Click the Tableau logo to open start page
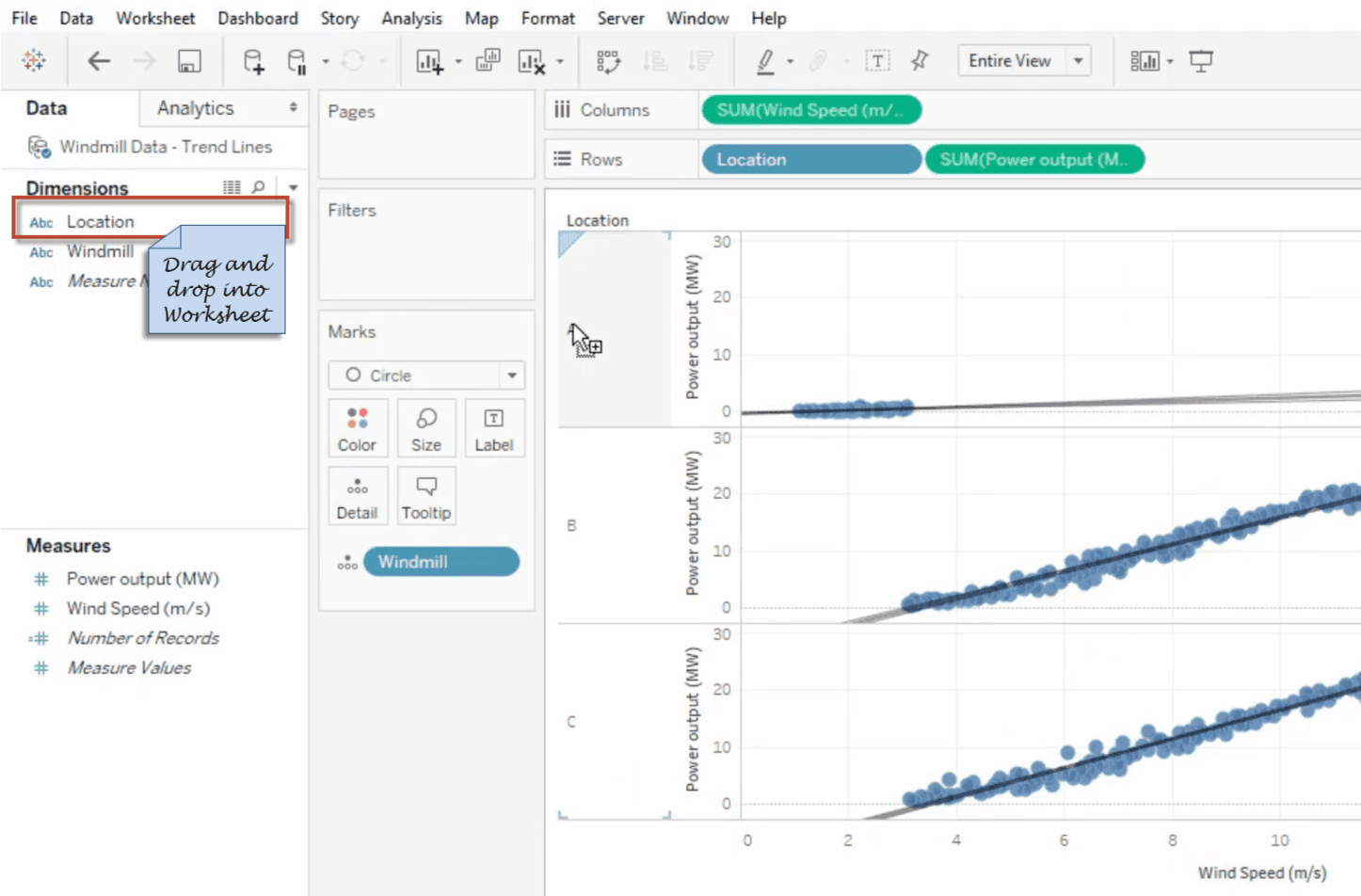 pyautogui.click(x=34, y=60)
